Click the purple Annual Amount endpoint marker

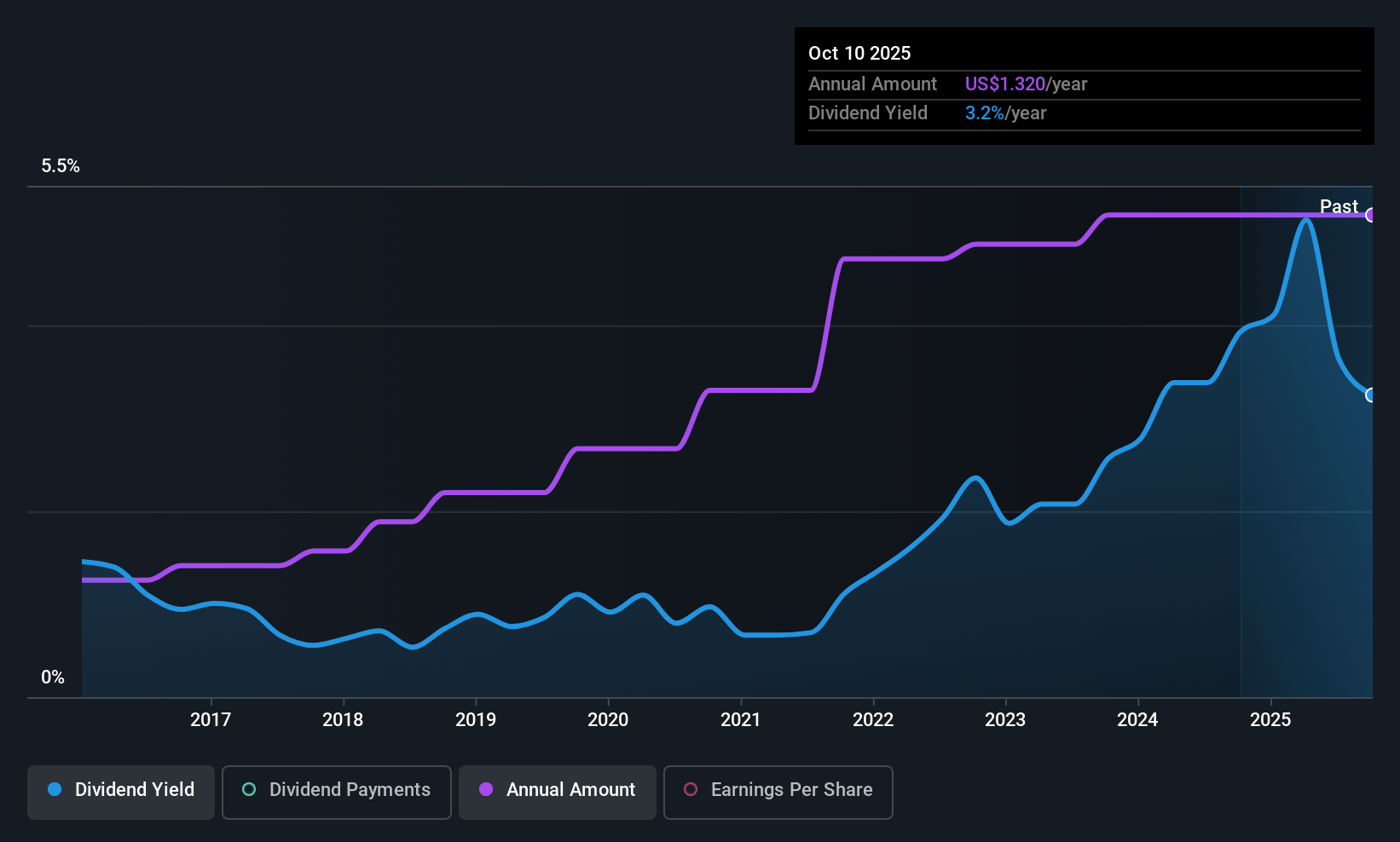pyautogui.click(x=1370, y=215)
